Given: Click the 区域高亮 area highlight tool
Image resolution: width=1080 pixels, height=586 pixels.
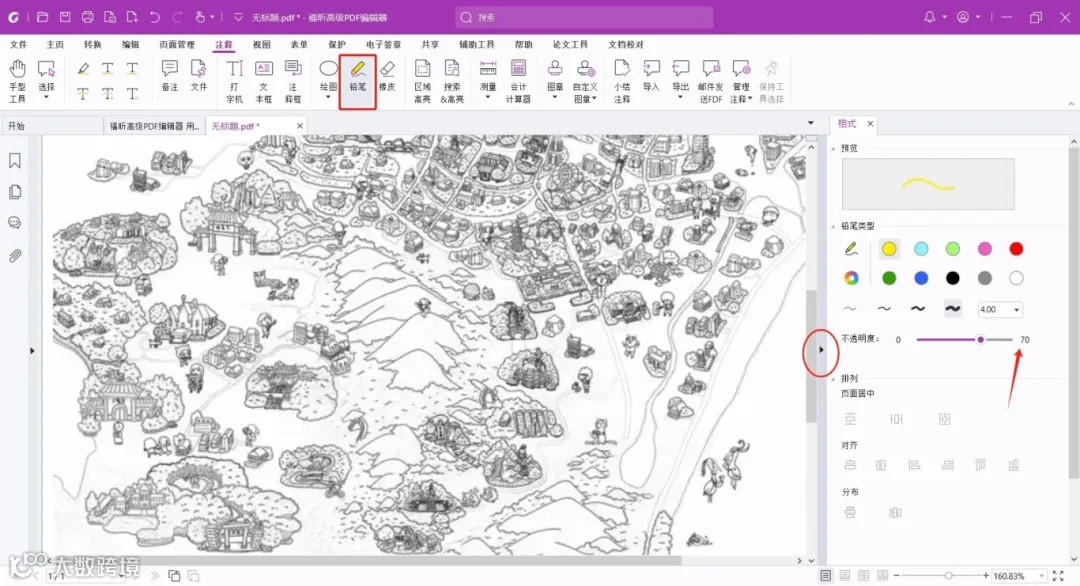Looking at the screenshot, I should click(422, 81).
